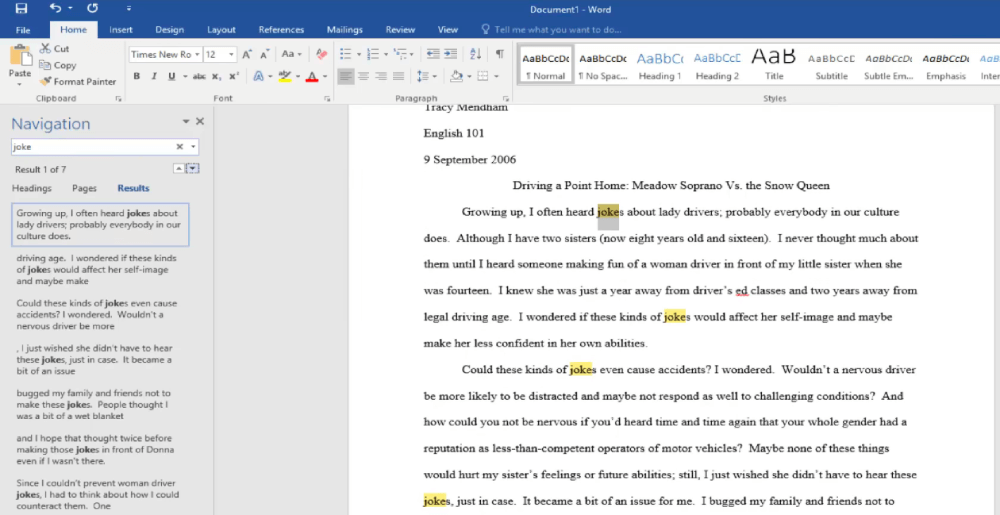Switch to the Insert ribbon tab
Viewport: 1000px width, 515px height.
(x=120, y=30)
